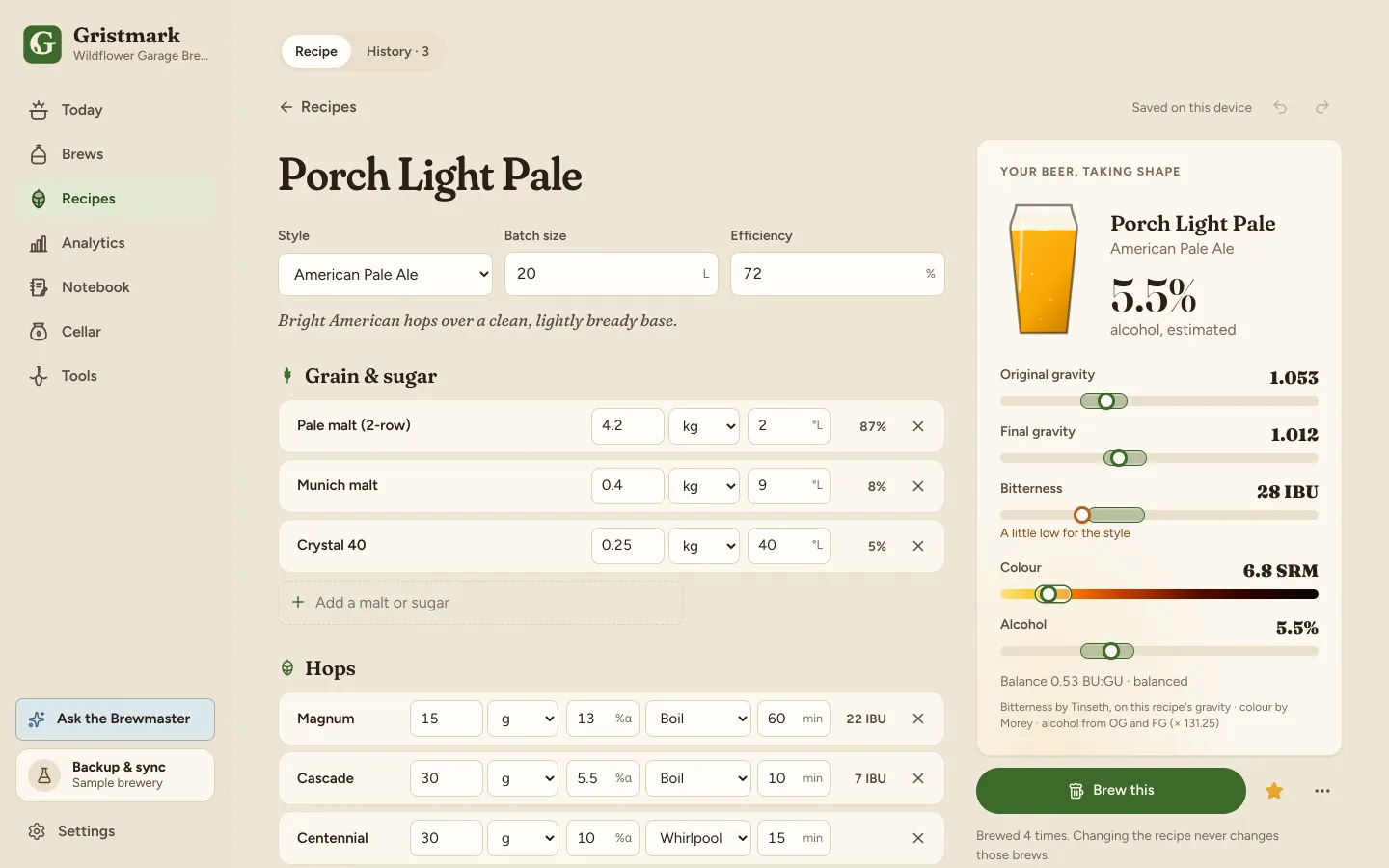Click the Crystal 40 colour field 40
The image size is (1389, 868).
(789, 546)
